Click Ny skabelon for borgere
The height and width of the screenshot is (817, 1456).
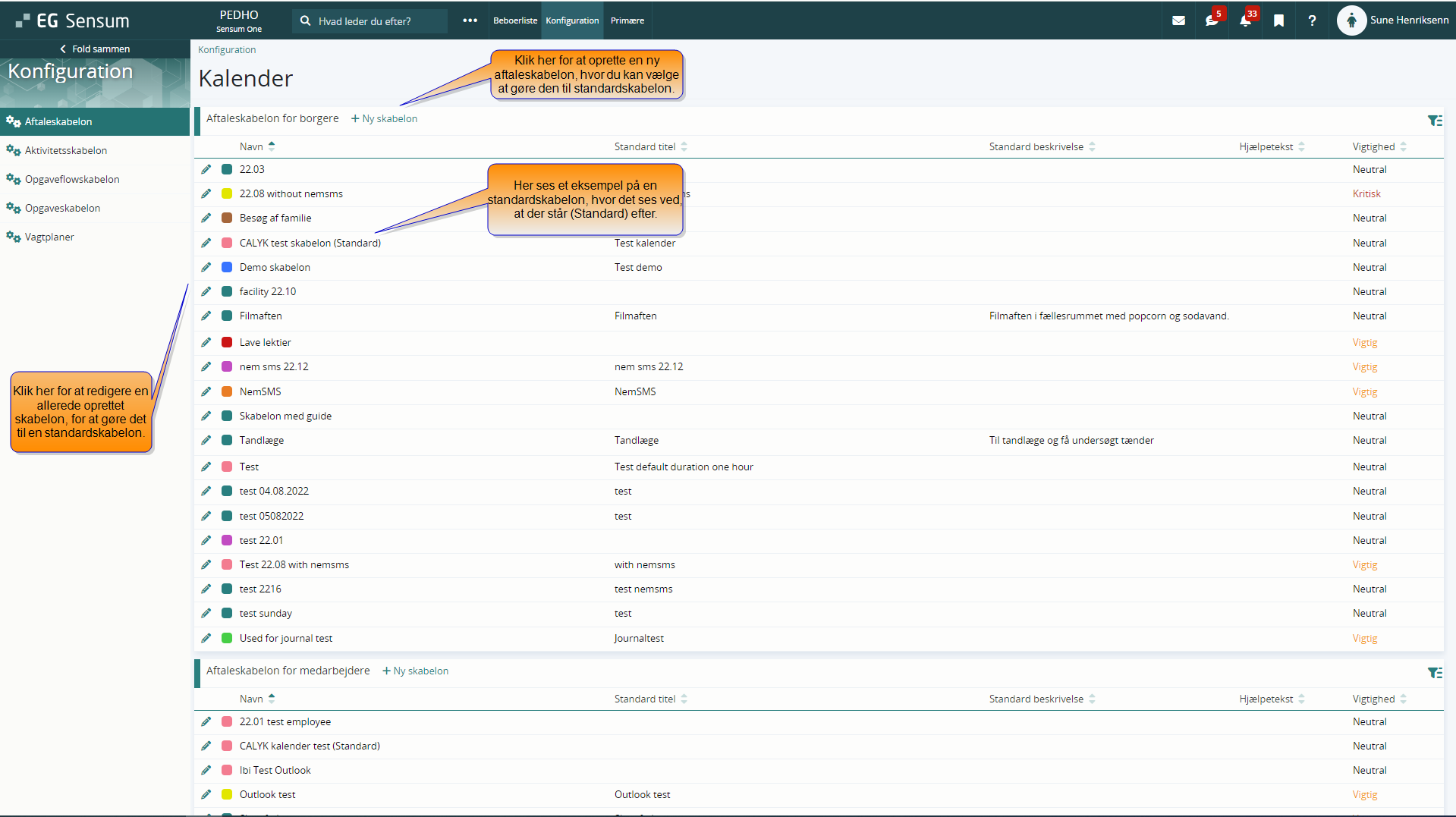point(385,118)
